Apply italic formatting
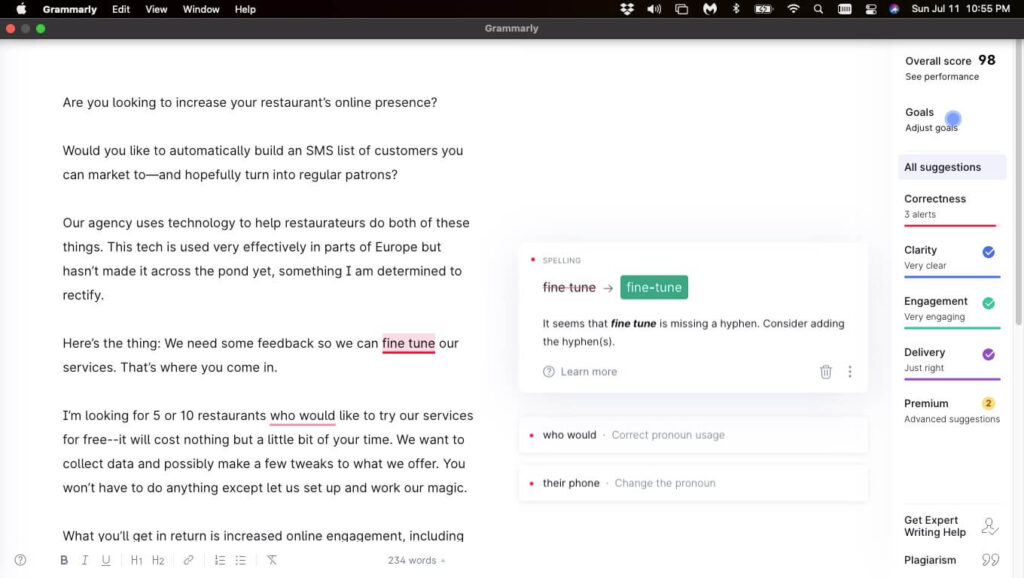The height and width of the screenshot is (578, 1024). [85, 560]
